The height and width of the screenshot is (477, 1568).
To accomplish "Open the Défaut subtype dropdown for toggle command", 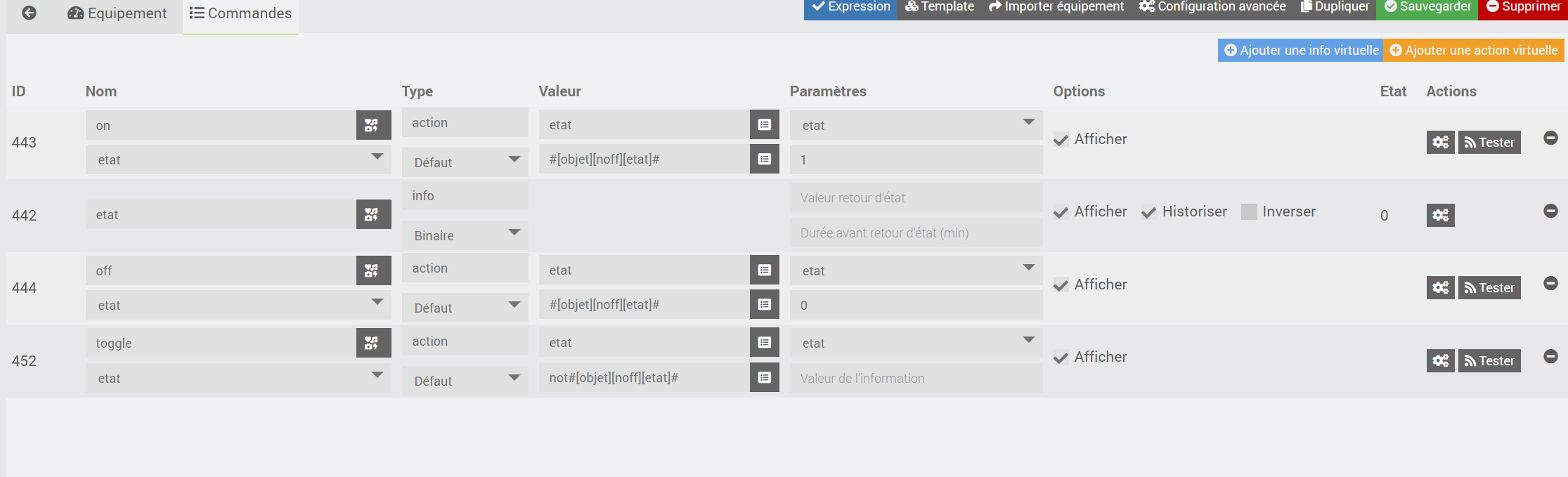I will [x=465, y=381].
